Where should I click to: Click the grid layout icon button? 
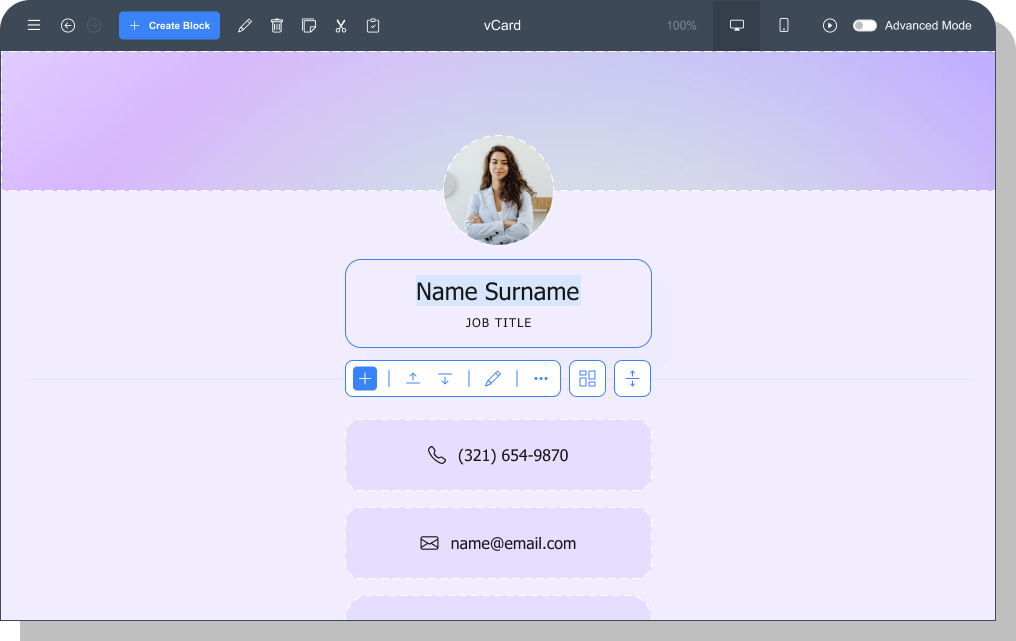tap(587, 378)
